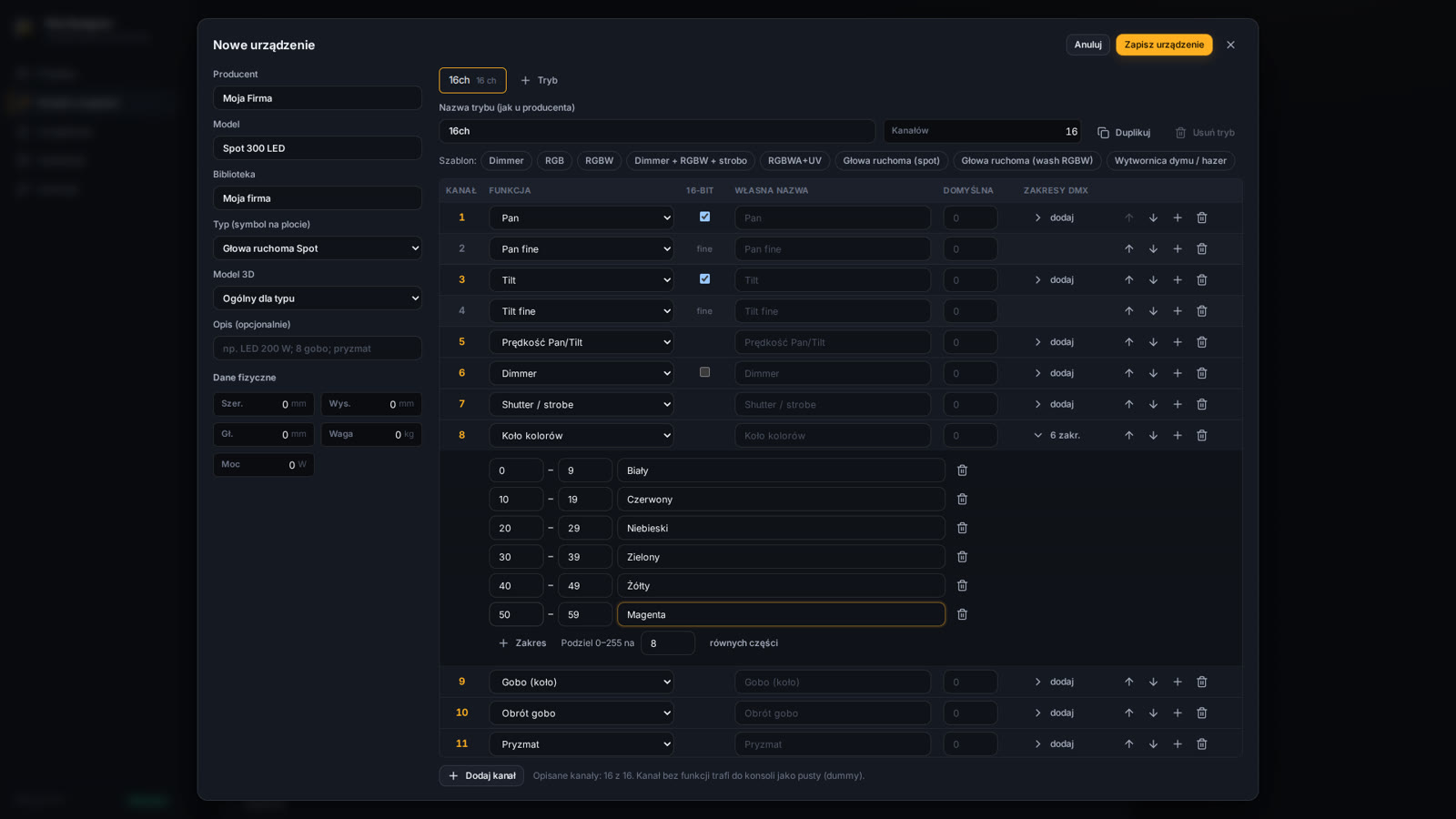The height and width of the screenshot is (819, 1456).
Task: Open the Model 3D dropdown
Action: (318, 298)
